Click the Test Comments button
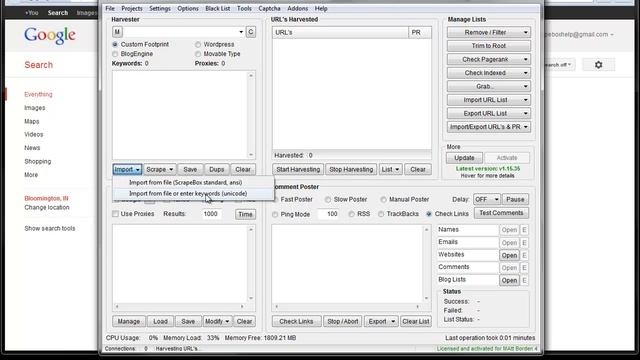This screenshot has width=640, height=360. point(501,213)
